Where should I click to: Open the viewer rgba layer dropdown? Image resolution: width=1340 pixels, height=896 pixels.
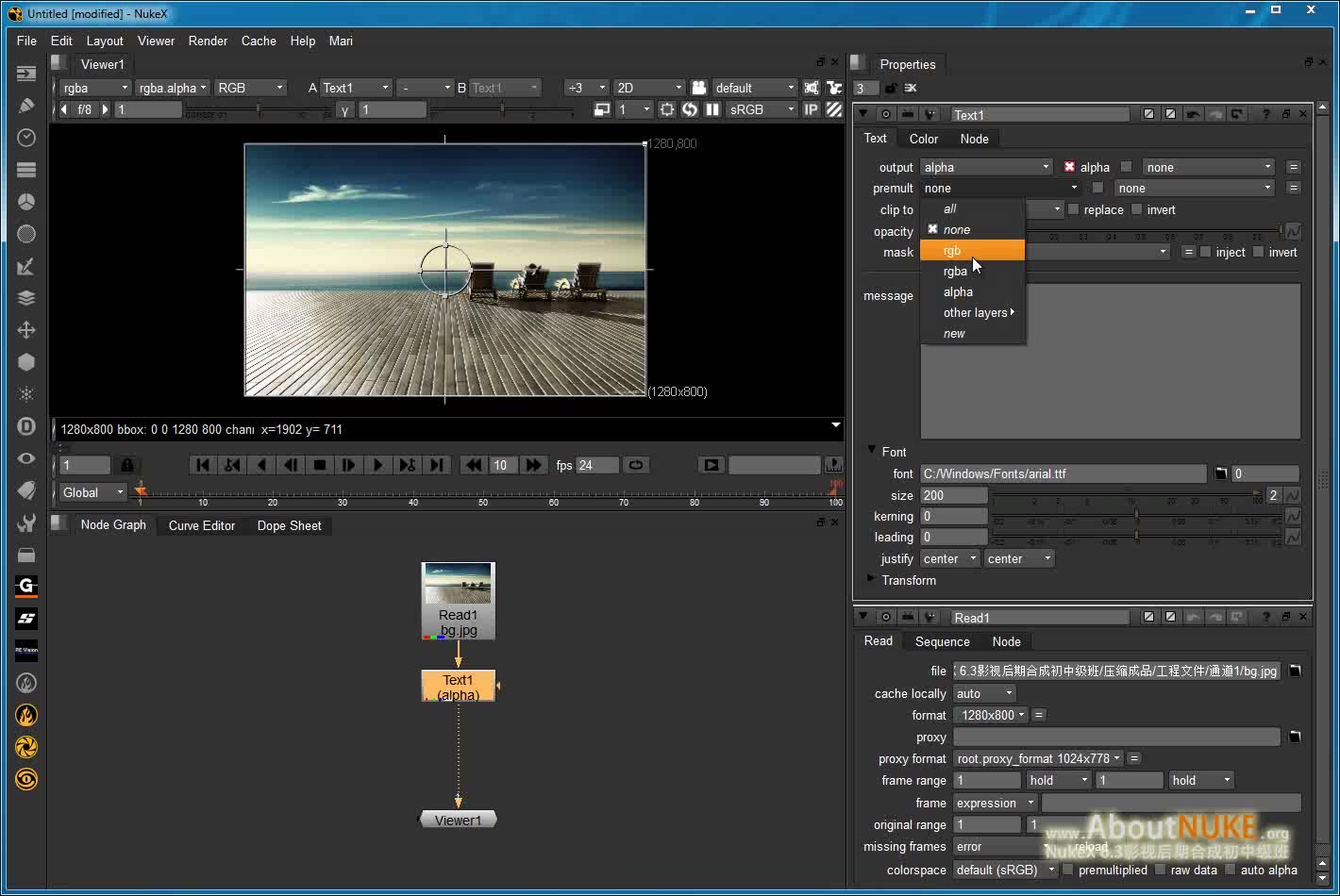coord(94,88)
